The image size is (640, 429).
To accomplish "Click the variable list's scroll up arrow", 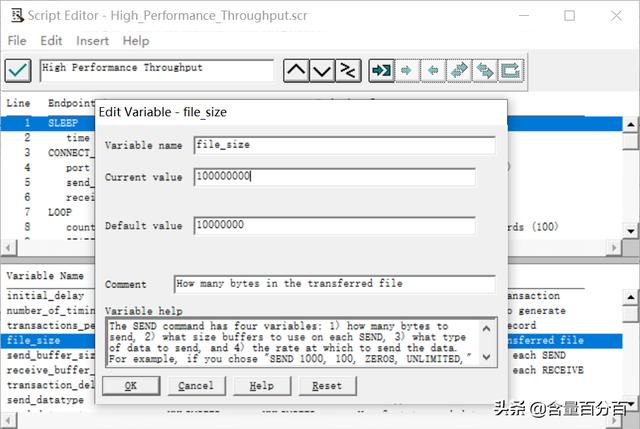I will (x=631, y=297).
